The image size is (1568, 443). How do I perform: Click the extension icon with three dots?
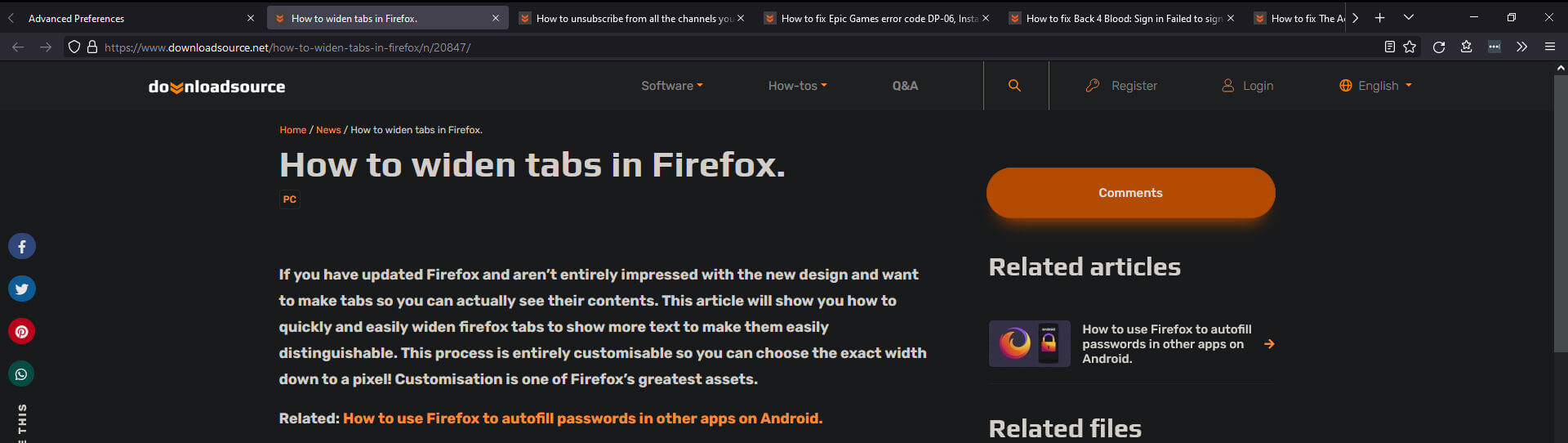coord(1494,47)
